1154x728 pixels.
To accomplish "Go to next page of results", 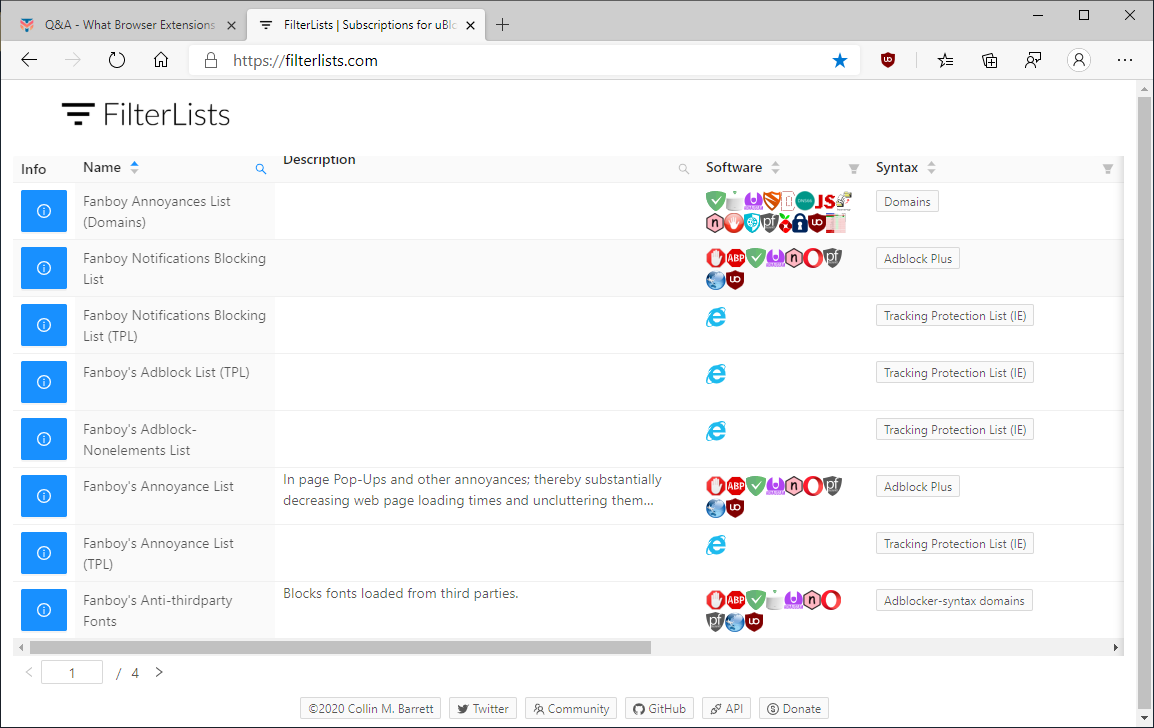I will tap(159, 672).
